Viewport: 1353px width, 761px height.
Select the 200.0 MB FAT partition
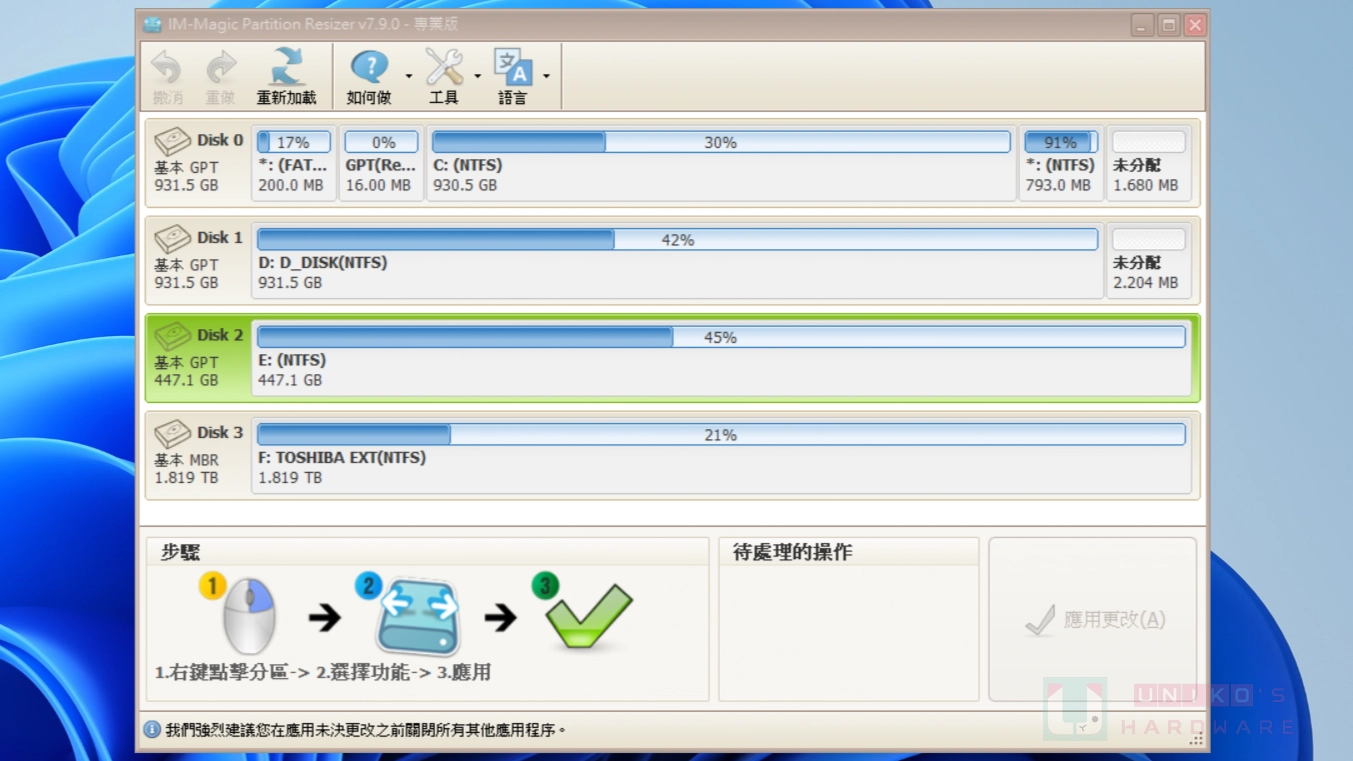click(x=293, y=163)
